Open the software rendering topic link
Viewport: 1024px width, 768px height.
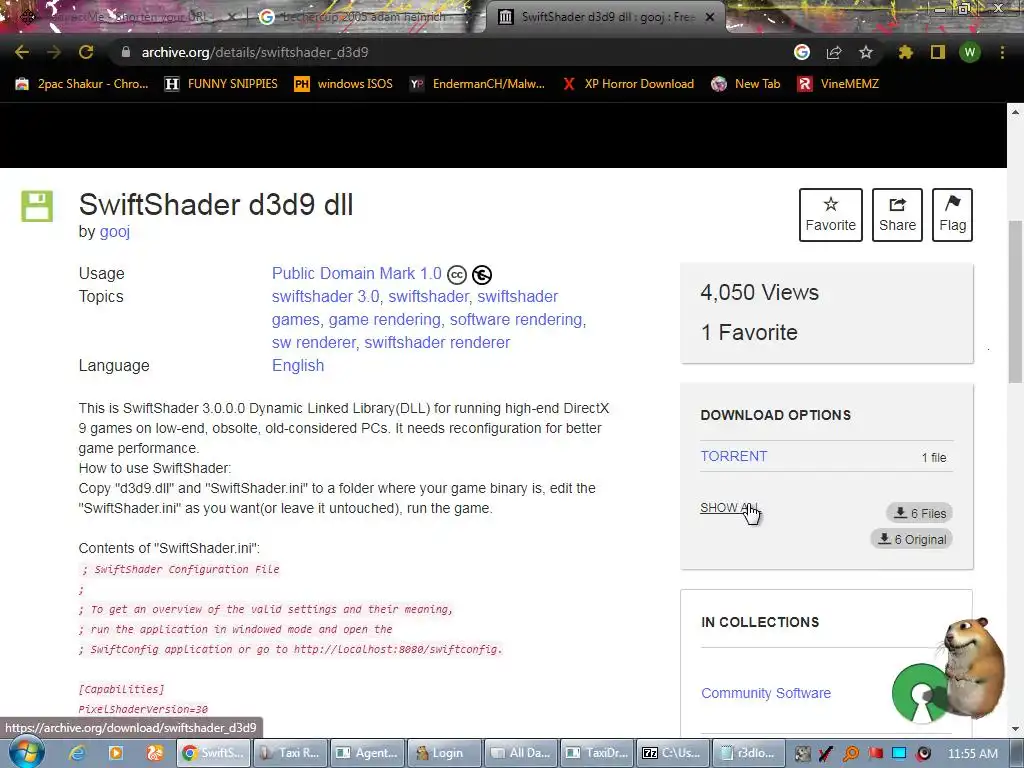(516, 319)
